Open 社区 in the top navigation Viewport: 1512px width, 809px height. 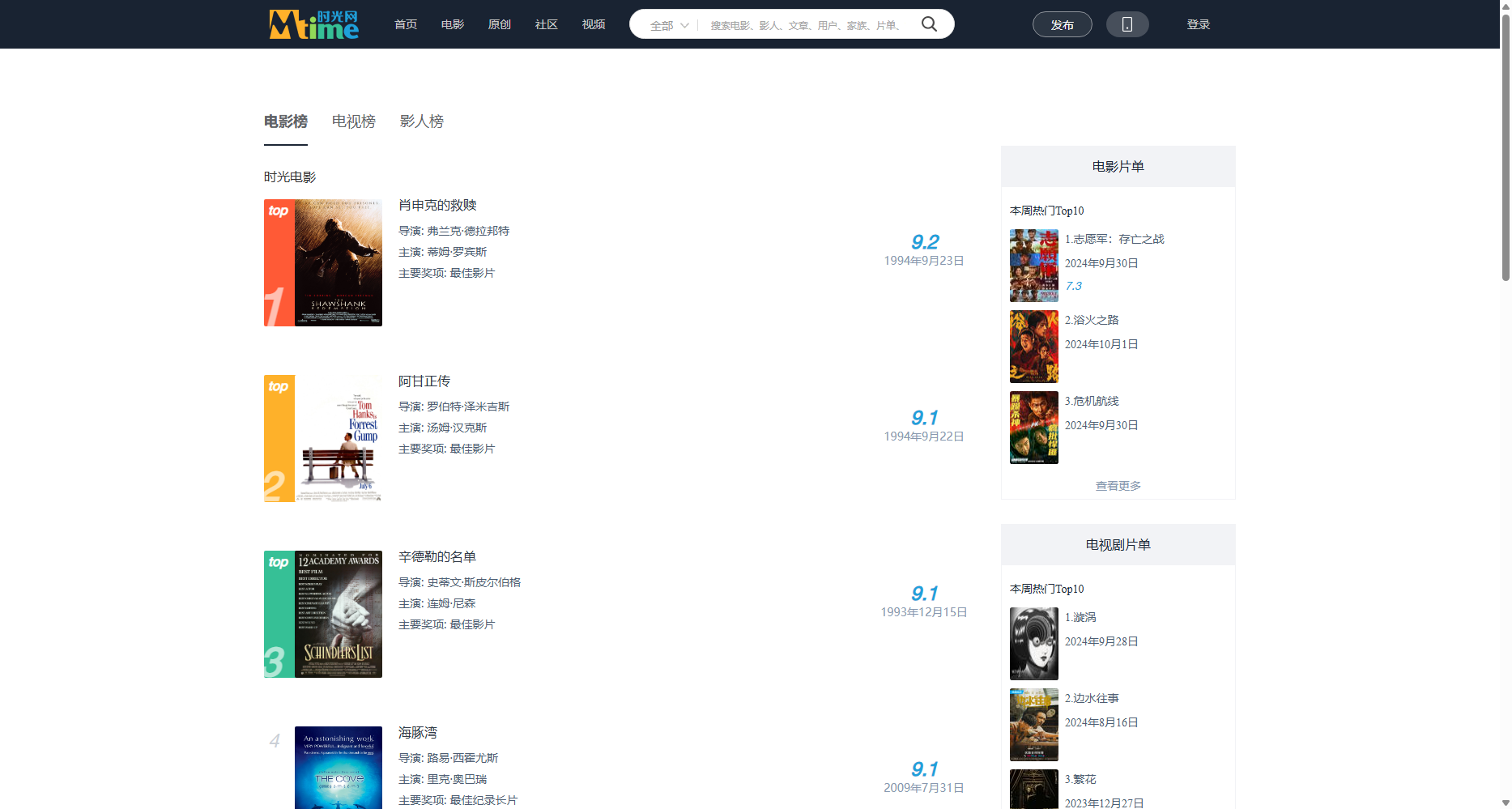click(547, 24)
